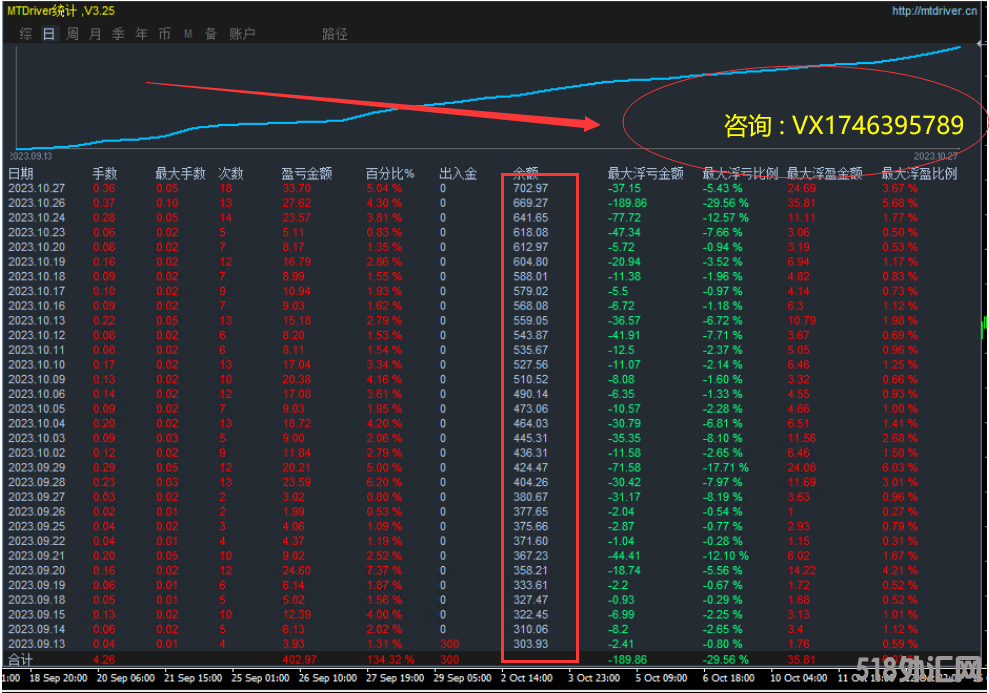Select the 日 daily statistics tab
The width and height of the screenshot is (989, 693).
click(49, 34)
